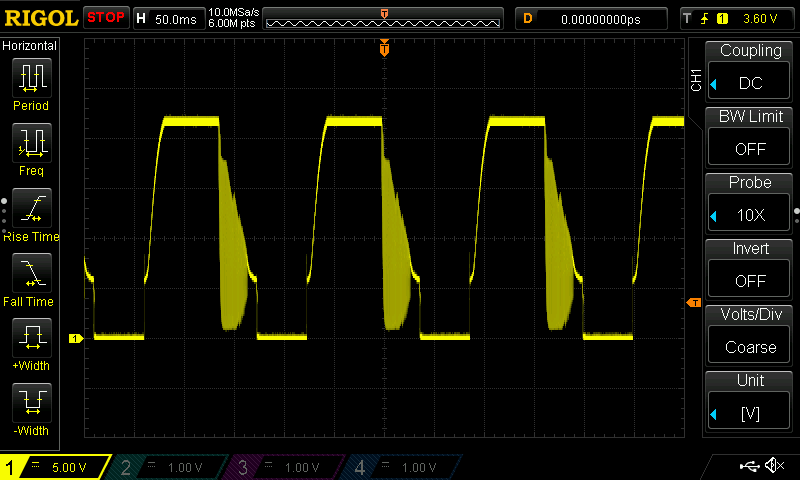800x480 pixels.
Task: Select channel 1 tab 5.00 V
Action: click(x=55, y=467)
